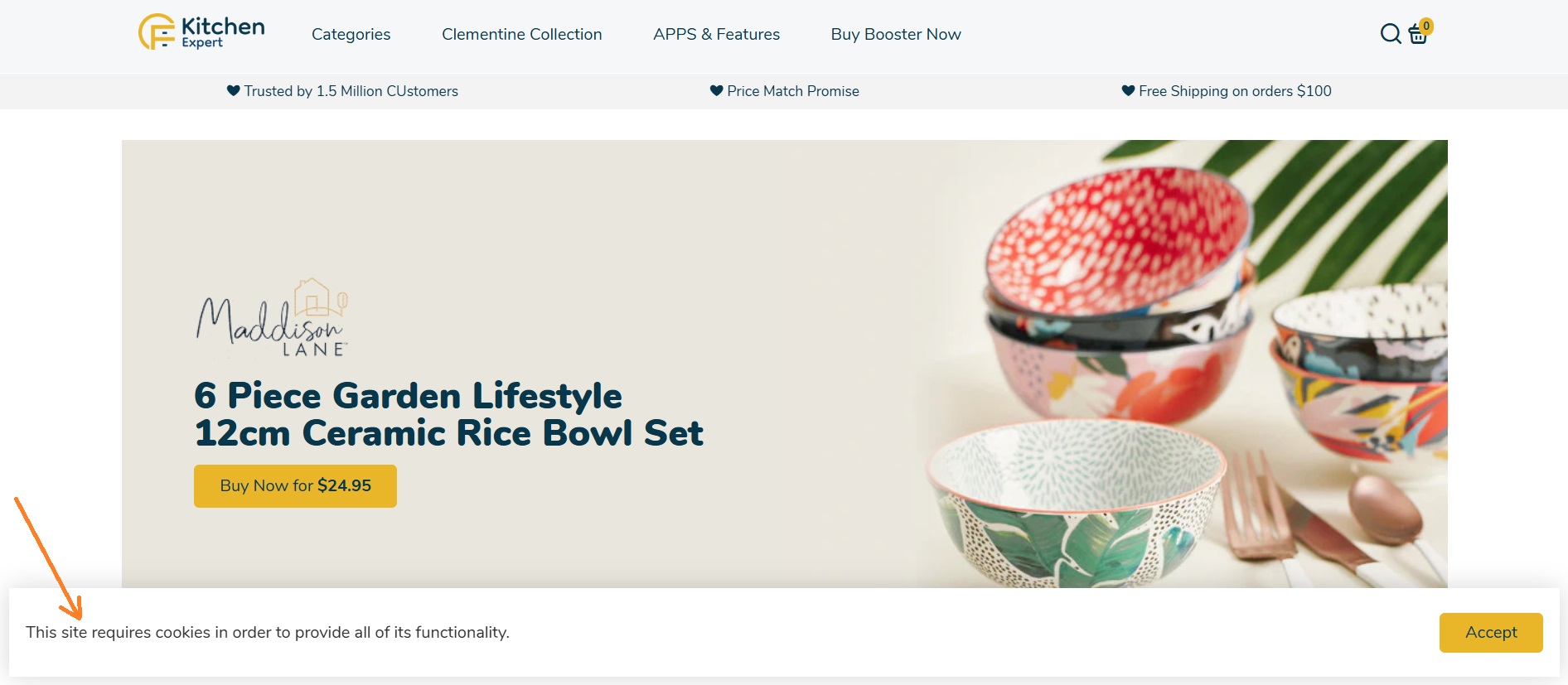Click heart icon beside Price Match Promise
The width and height of the screenshot is (1568, 685).
(717, 90)
